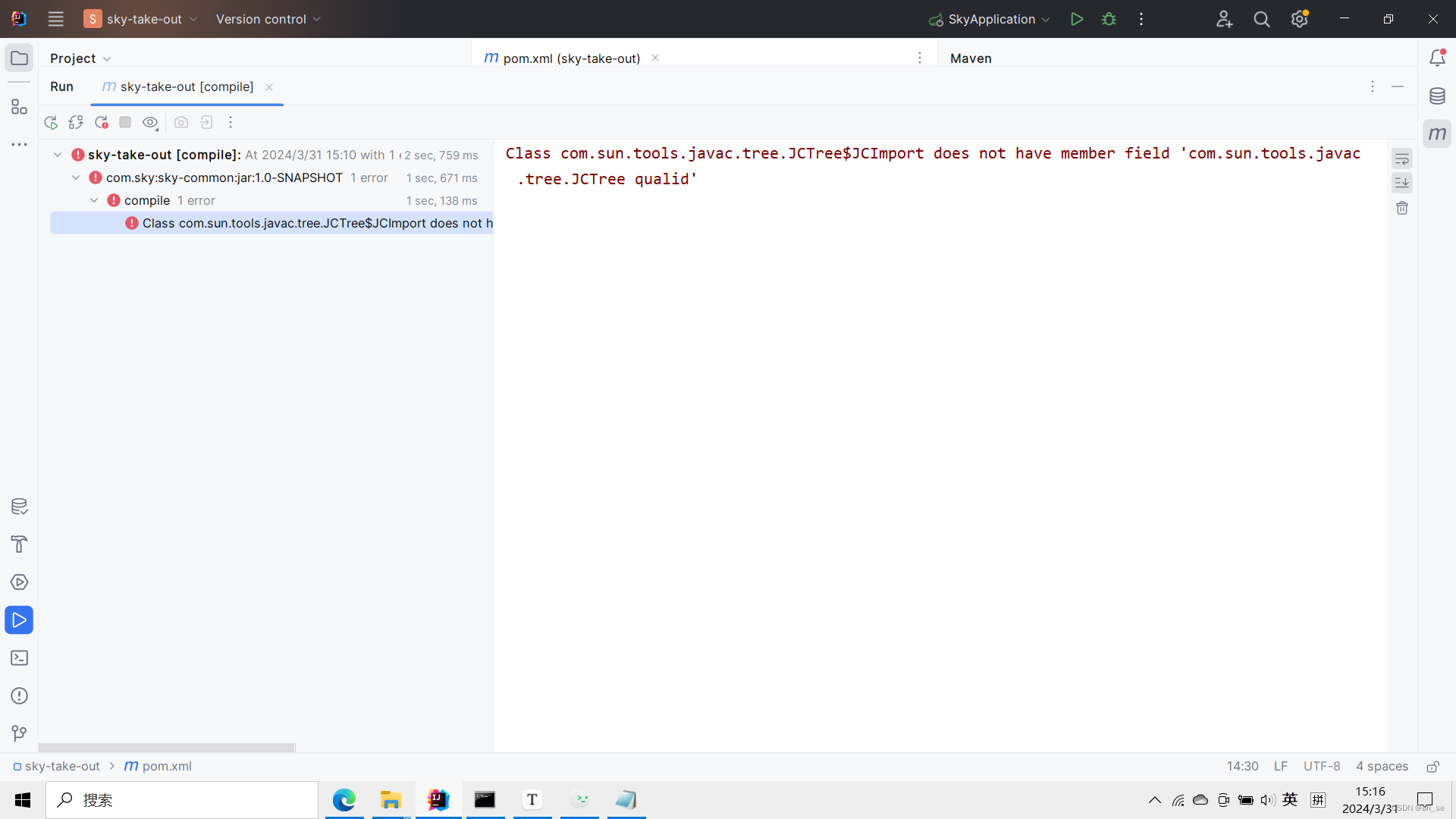Open Run tool window options dots

pyautogui.click(x=1373, y=86)
